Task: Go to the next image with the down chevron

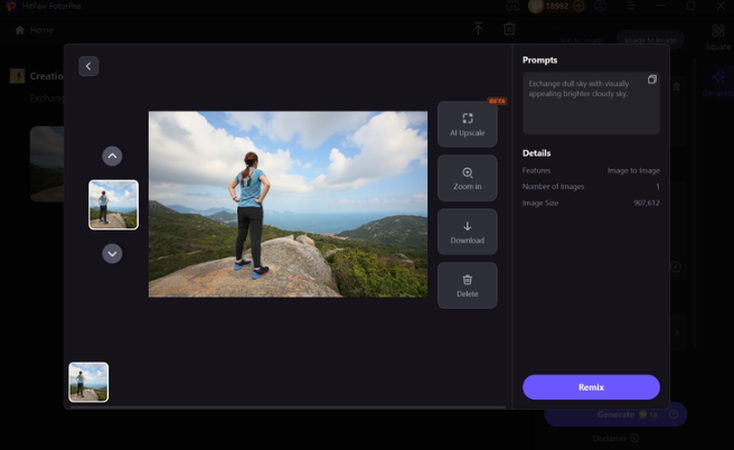Action: [112, 254]
